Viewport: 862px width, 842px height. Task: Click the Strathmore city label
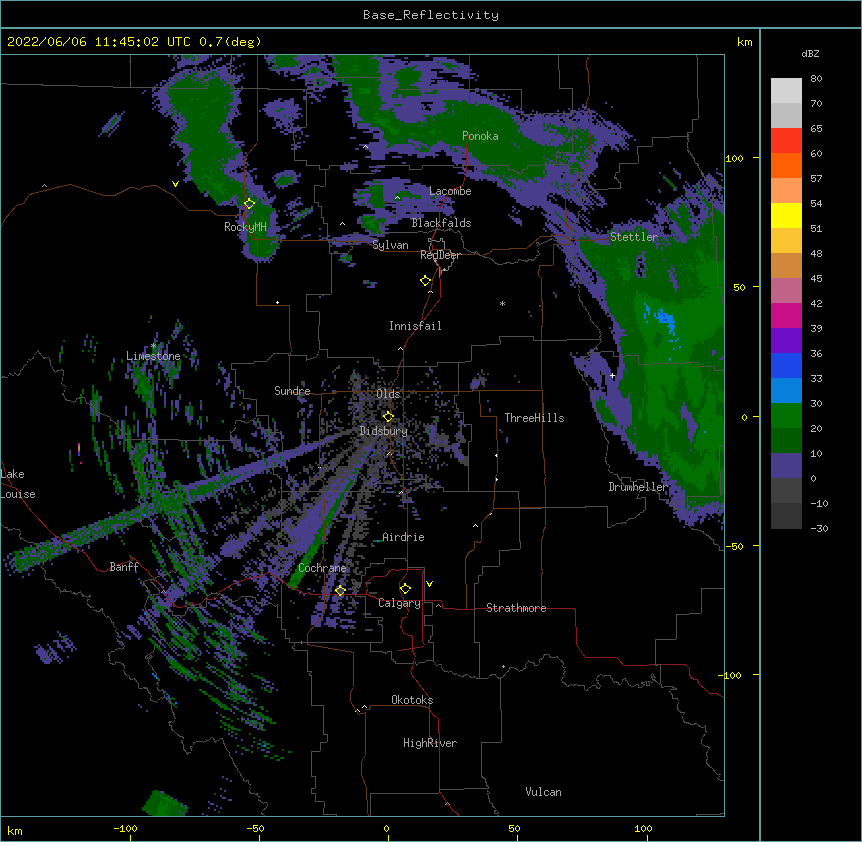point(516,608)
